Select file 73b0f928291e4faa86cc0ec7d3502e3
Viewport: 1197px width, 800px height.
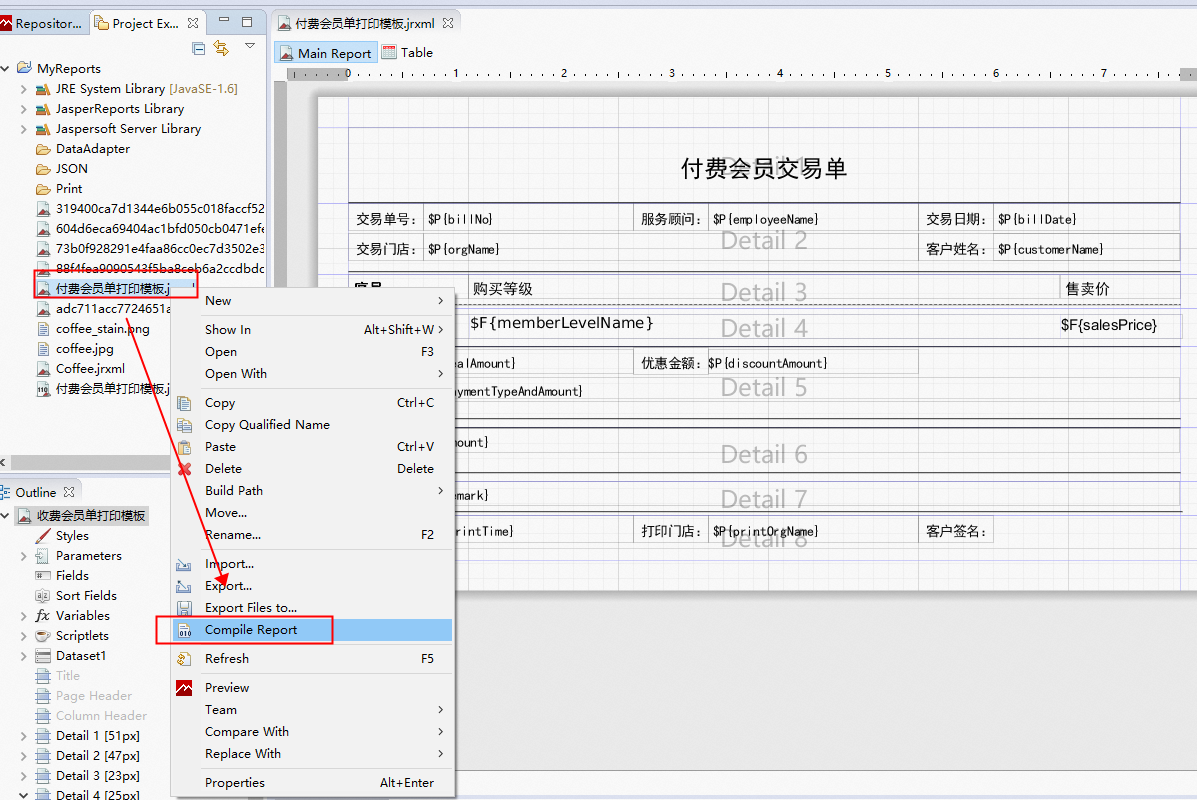coord(150,248)
